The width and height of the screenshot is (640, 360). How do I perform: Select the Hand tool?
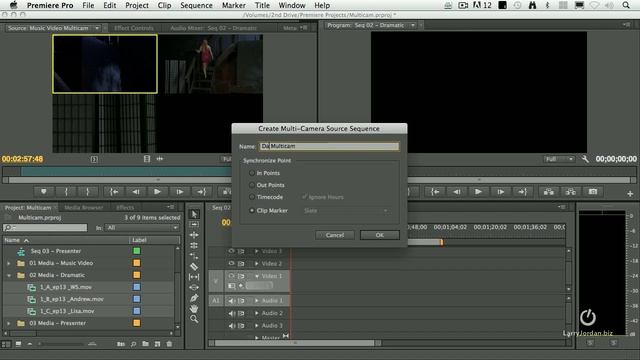pyautogui.click(x=194, y=309)
